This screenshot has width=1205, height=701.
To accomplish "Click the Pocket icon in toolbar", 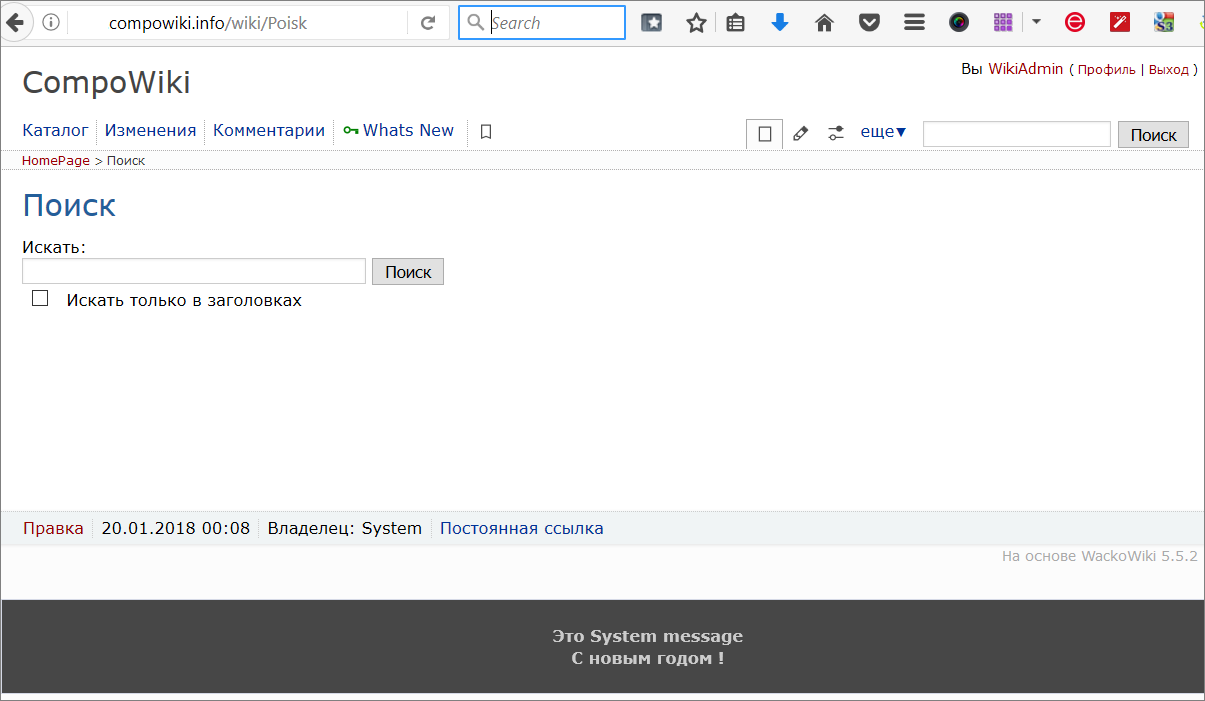I will (x=869, y=22).
